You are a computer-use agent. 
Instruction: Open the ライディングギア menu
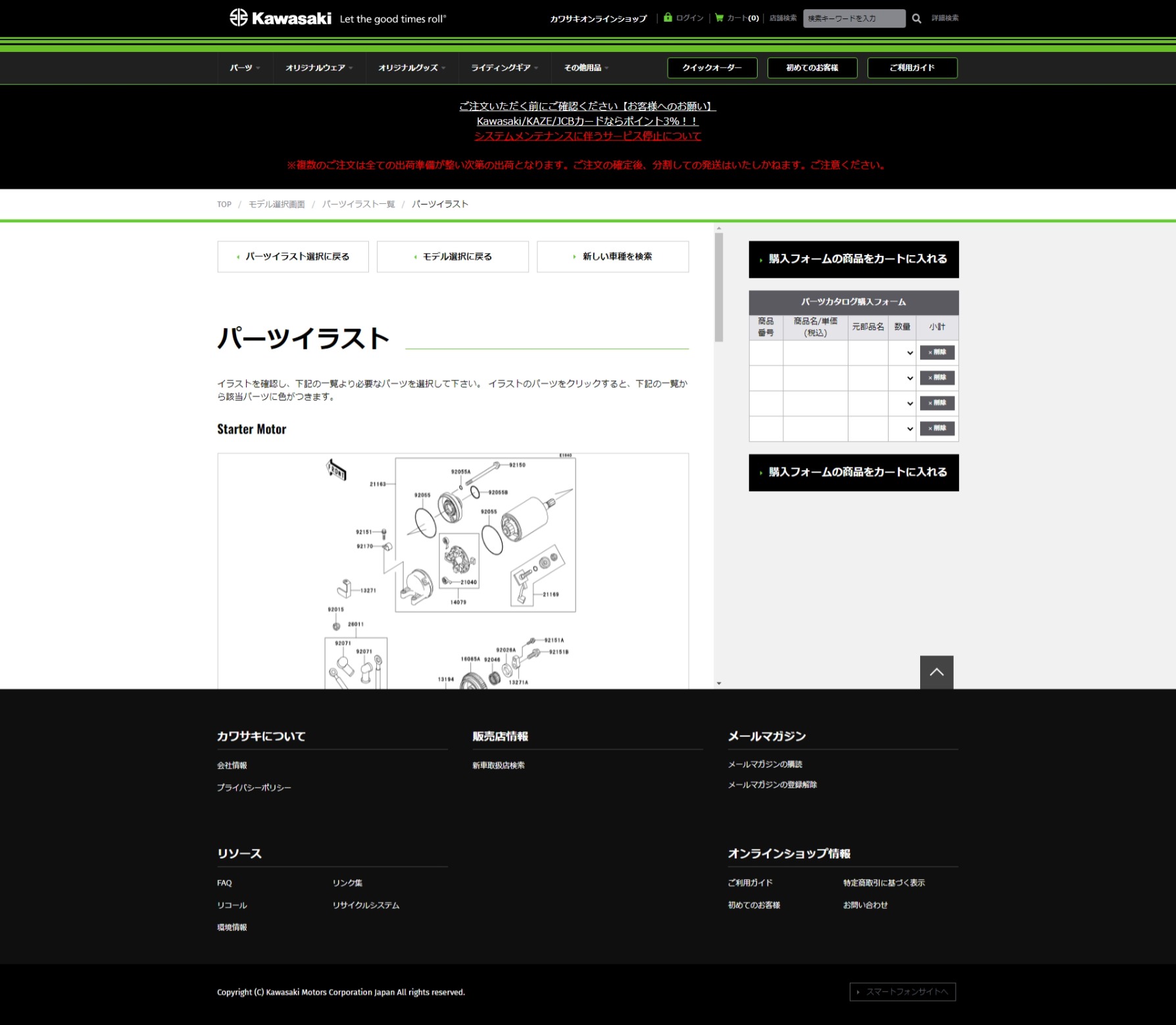[x=502, y=68]
